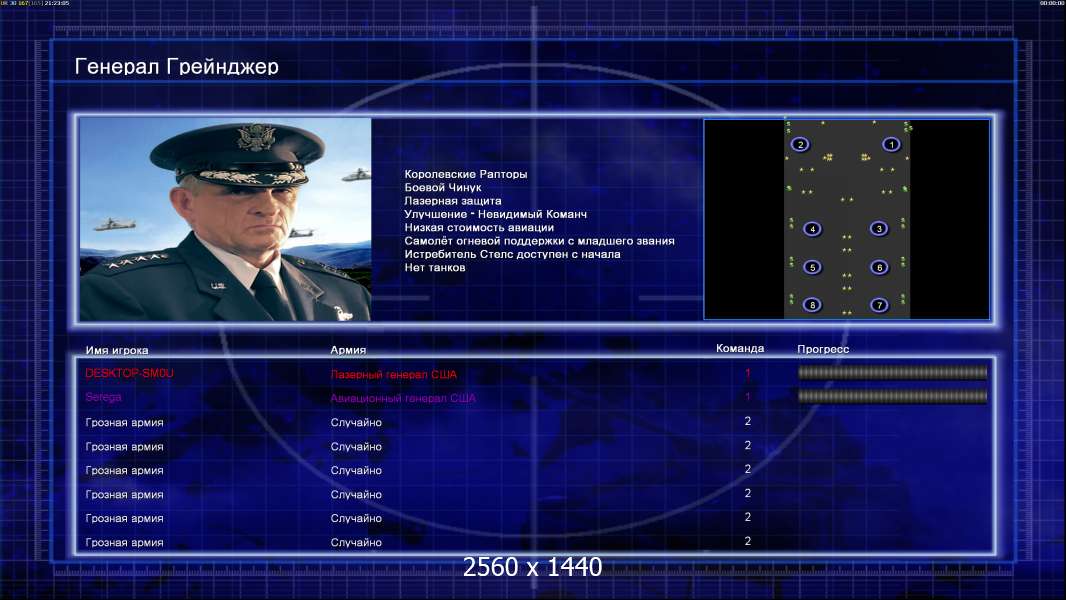Click "Самолёт огневой поддержки с младшего звания"
The image size is (1066, 600).
point(539,241)
